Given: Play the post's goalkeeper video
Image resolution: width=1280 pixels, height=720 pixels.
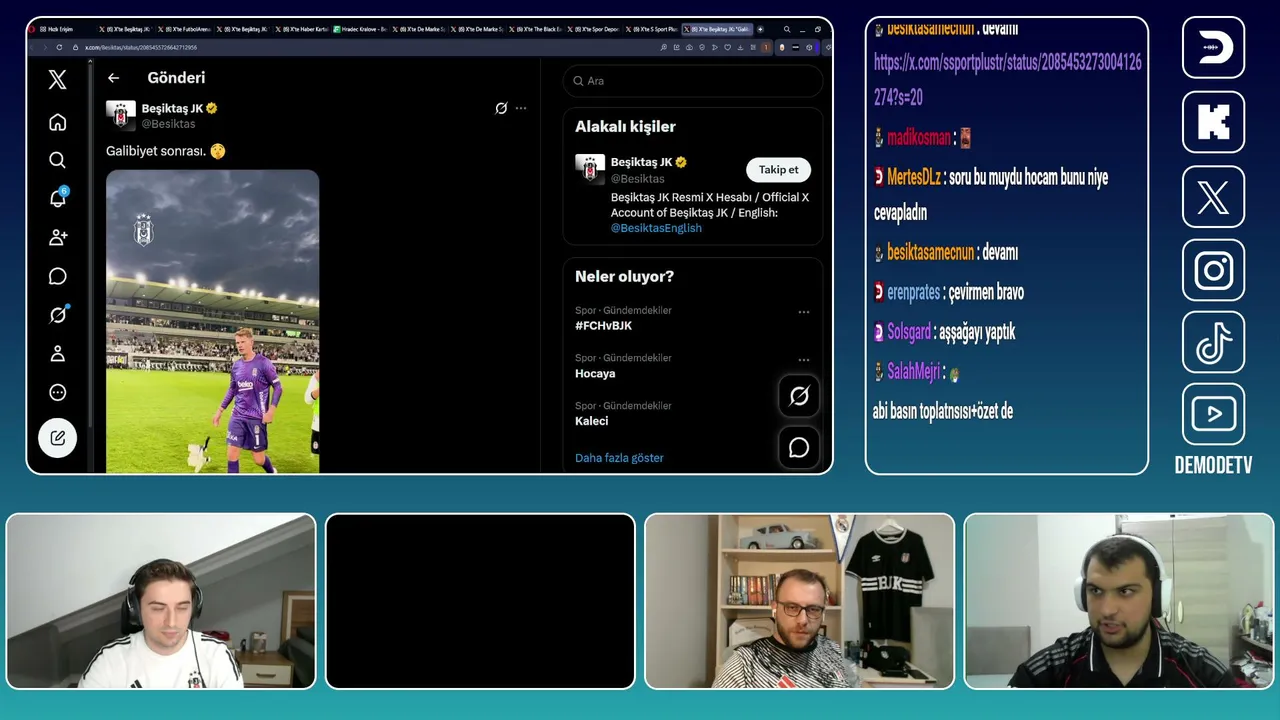Looking at the screenshot, I should pyautogui.click(x=213, y=321).
